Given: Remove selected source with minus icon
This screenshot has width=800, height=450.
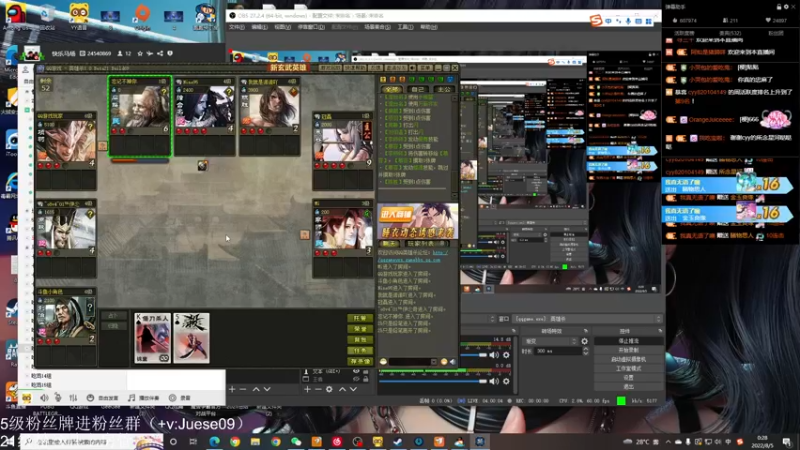Looking at the screenshot, I should point(318,389).
